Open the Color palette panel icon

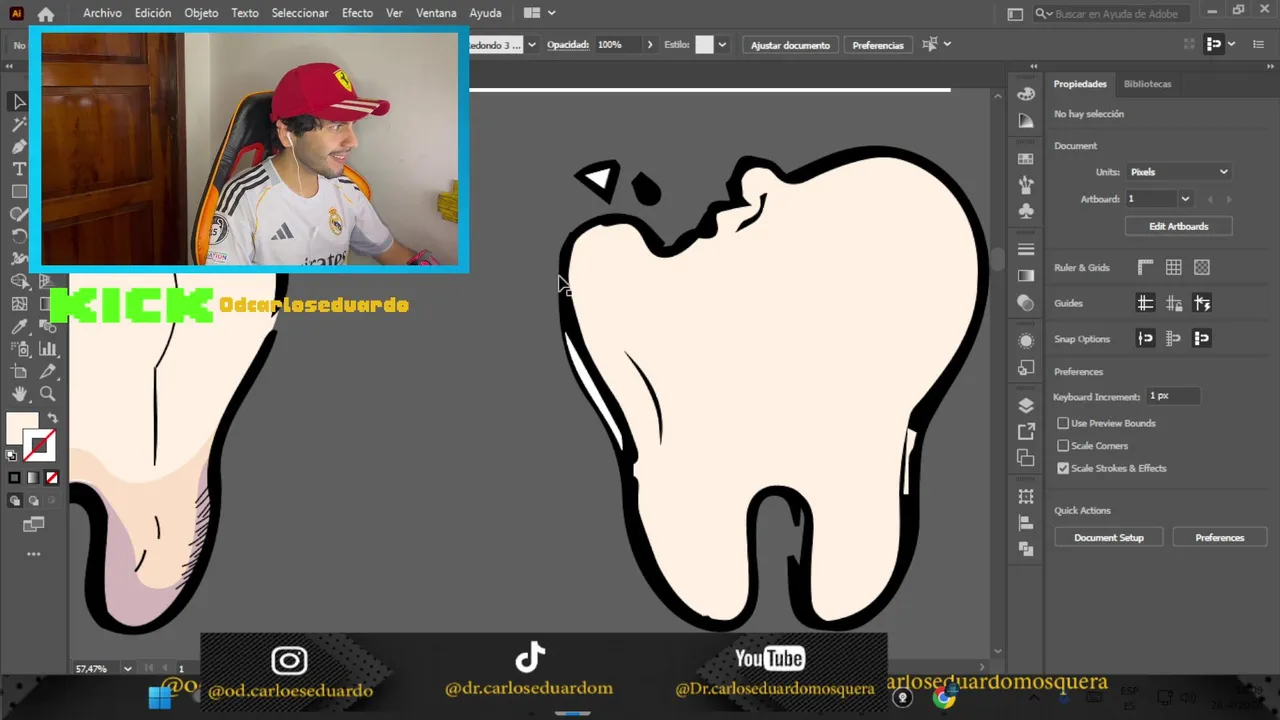1026,93
